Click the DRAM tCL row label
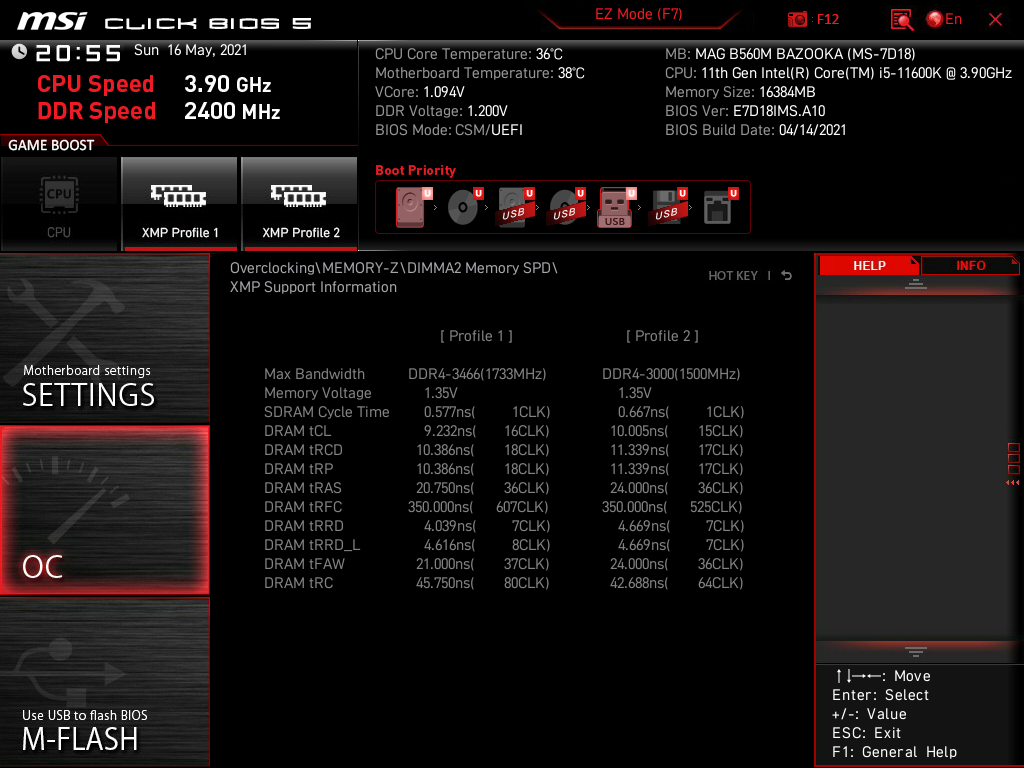 point(297,430)
